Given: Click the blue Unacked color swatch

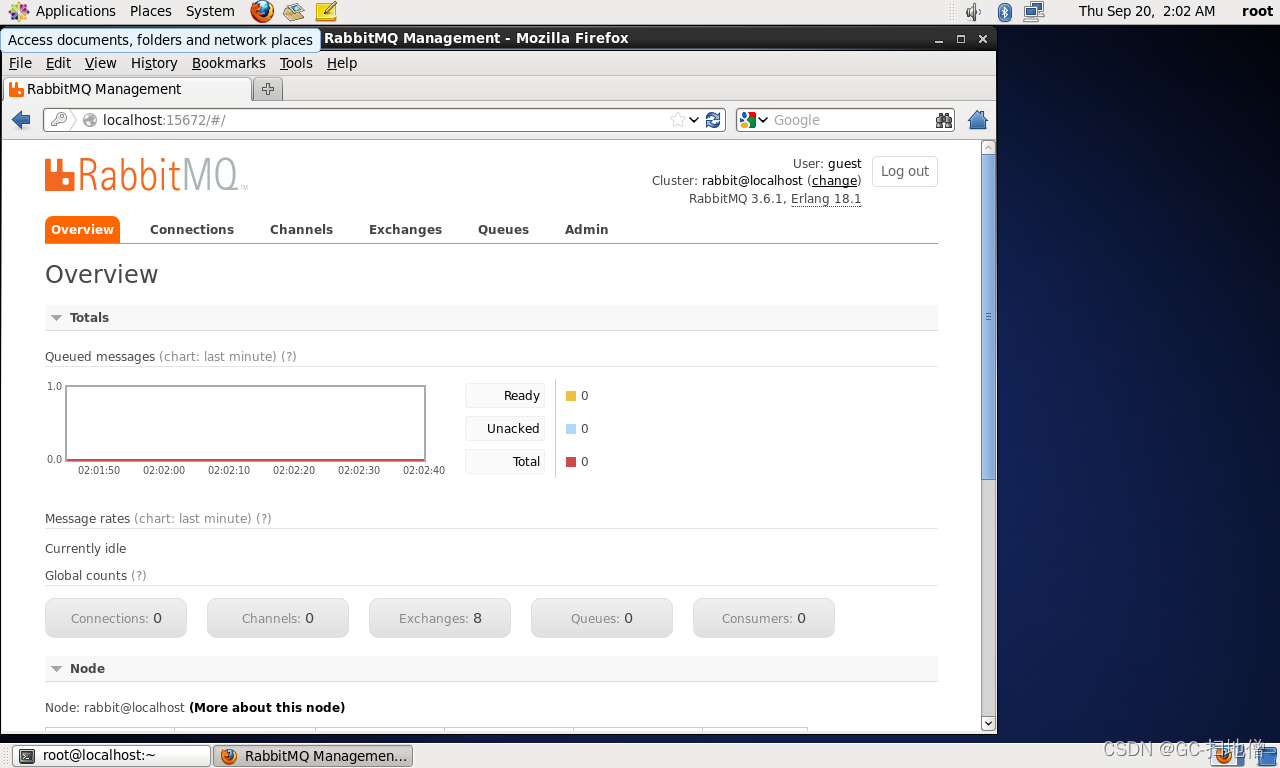Looking at the screenshot, I should point(571,429).
